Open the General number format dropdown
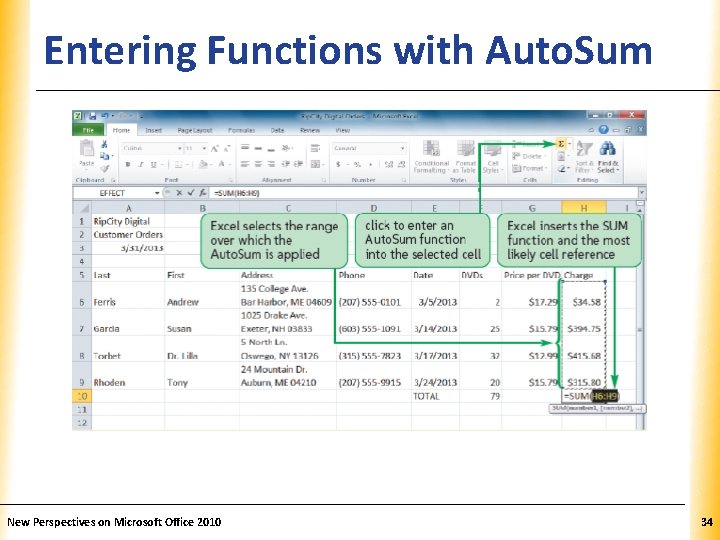 [x=403, y=148]
